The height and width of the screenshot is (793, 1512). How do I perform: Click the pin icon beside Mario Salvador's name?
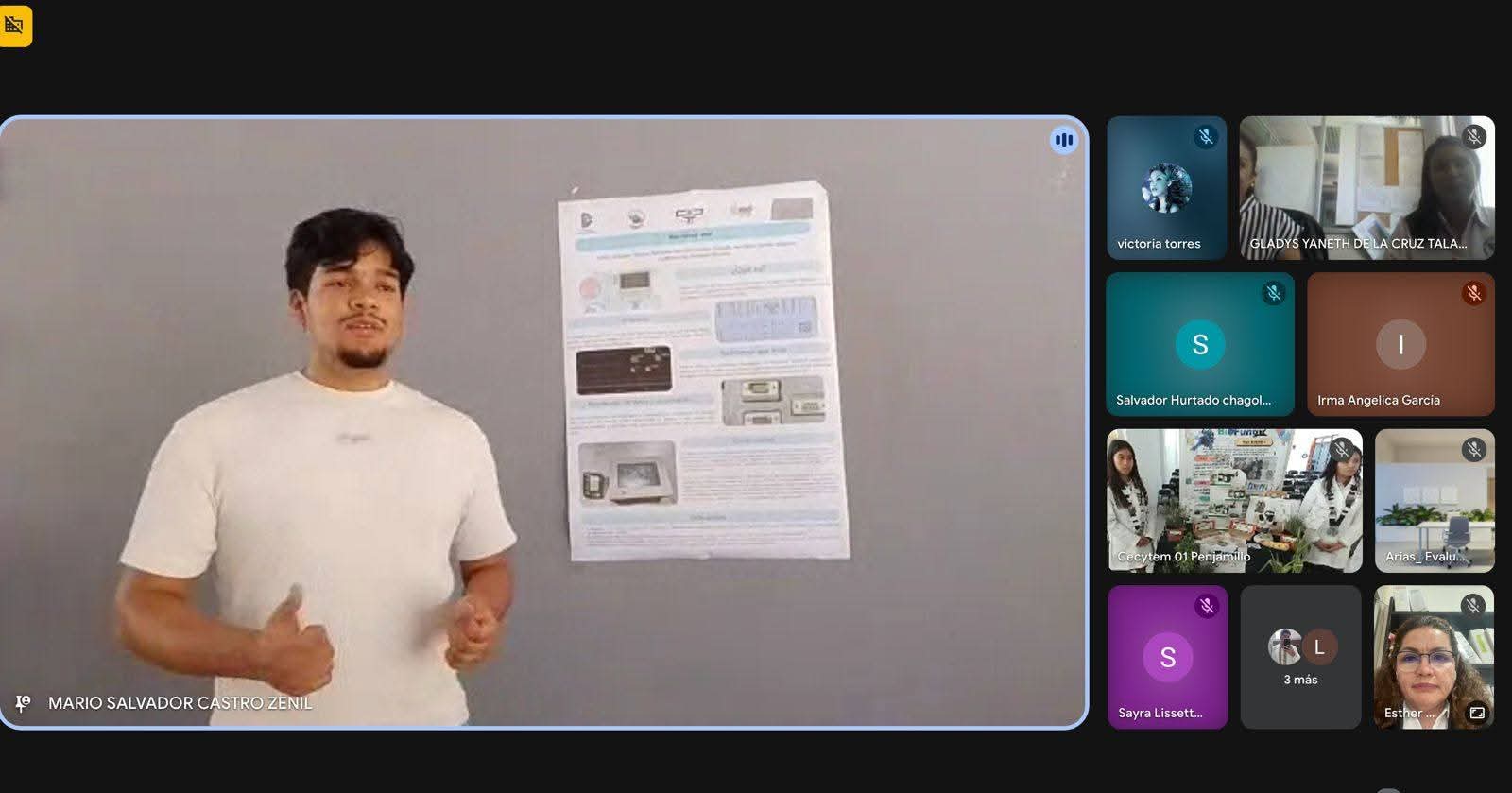(x=23, y=703)
